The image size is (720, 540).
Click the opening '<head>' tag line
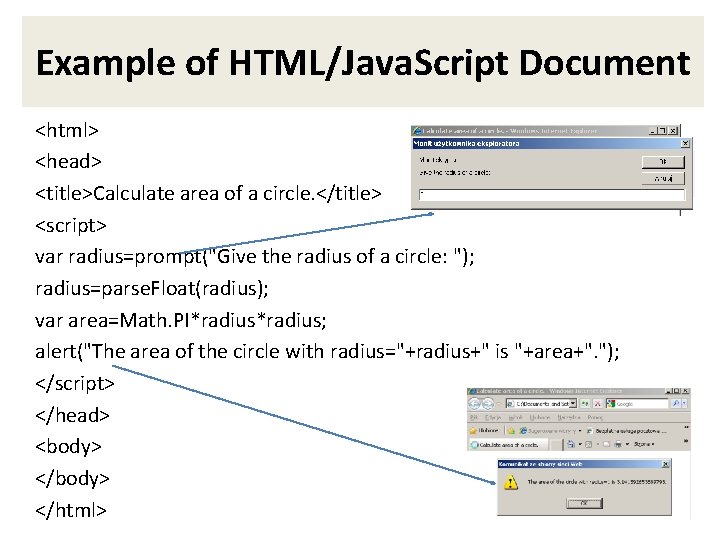[68, 162]
